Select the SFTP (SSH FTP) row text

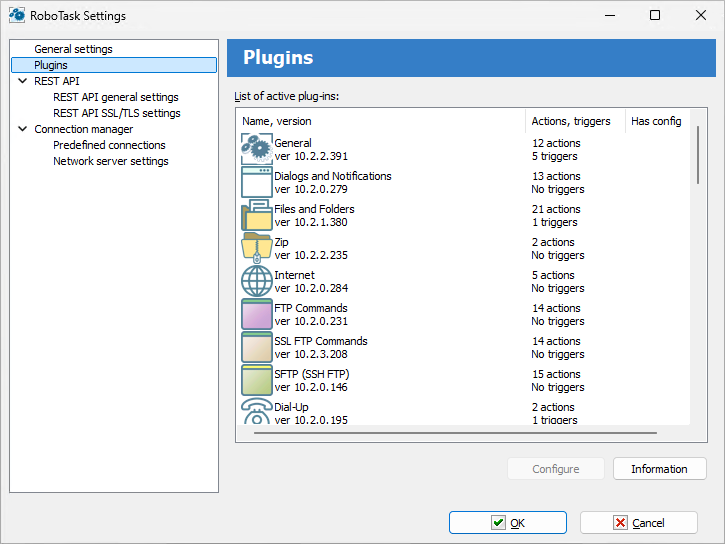(x=312, y=374)
